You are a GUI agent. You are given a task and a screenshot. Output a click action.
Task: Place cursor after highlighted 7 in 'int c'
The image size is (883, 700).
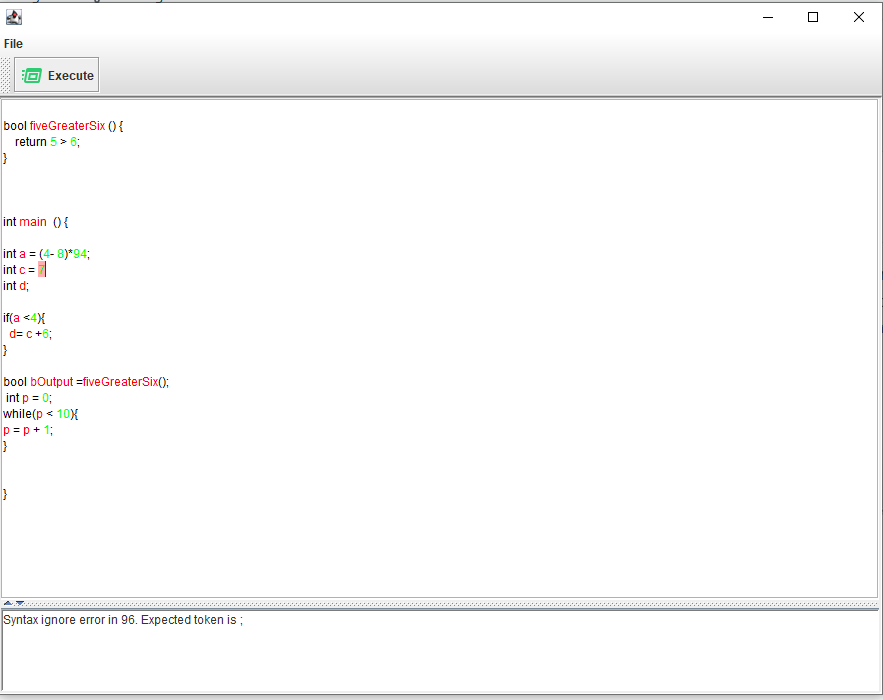(46, 270)
